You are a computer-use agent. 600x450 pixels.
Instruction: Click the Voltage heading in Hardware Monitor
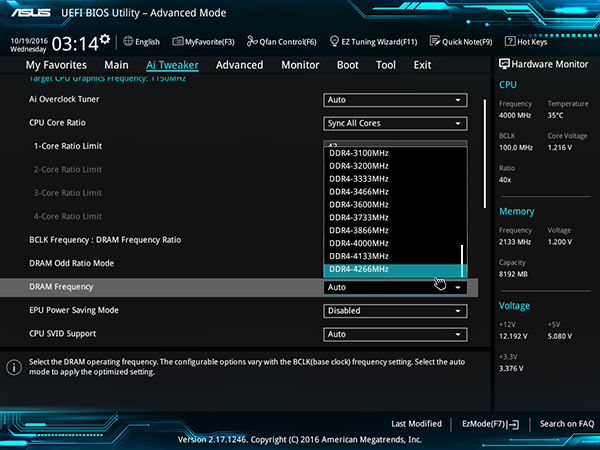pyautogui.click(x=514, y=306)
